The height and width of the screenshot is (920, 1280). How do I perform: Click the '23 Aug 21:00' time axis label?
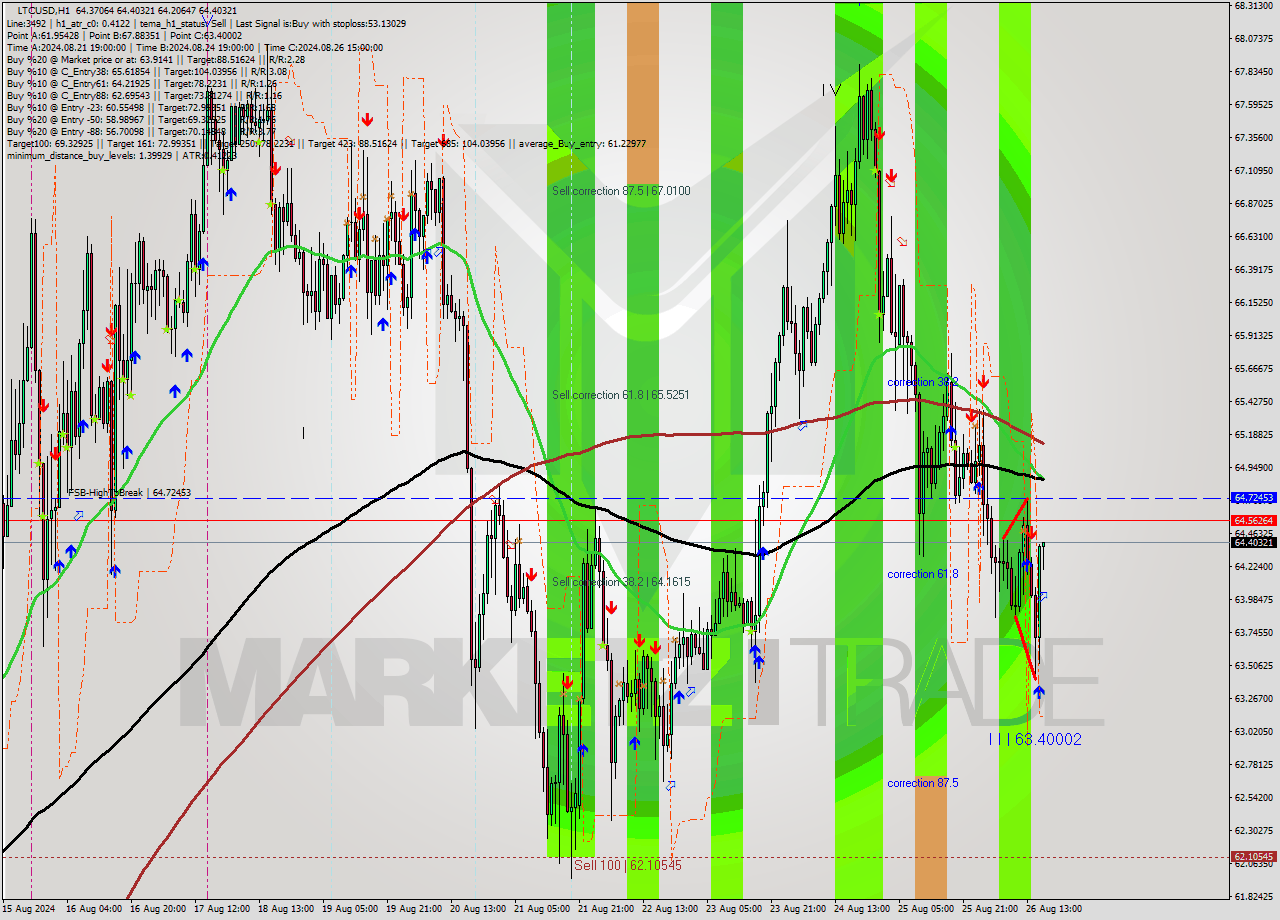[799, 909]
